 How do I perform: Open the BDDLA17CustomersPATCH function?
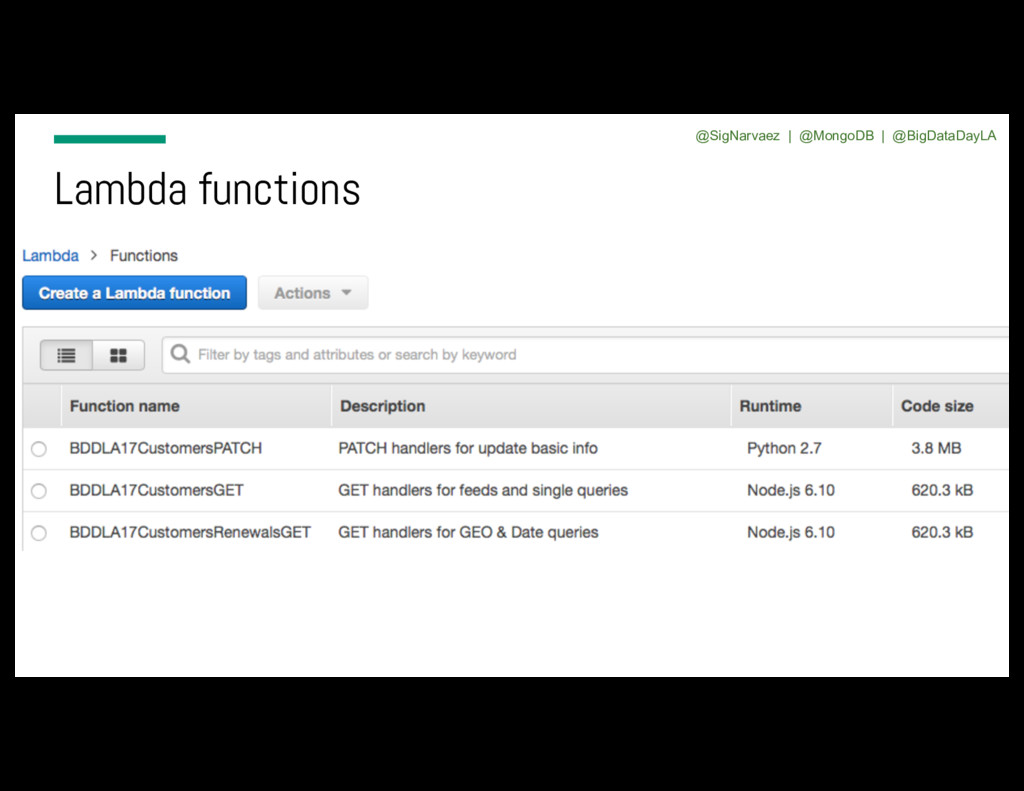click(165, 448)
